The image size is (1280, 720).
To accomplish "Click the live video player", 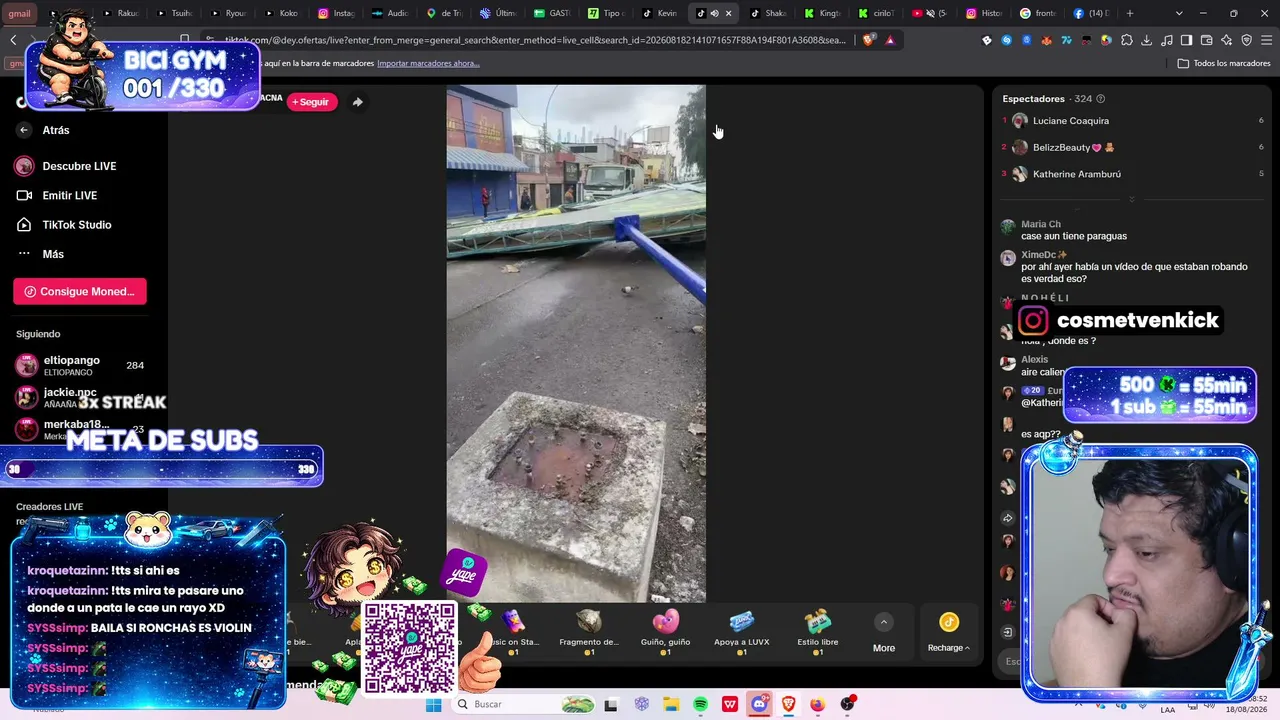I will pos(576,343).
